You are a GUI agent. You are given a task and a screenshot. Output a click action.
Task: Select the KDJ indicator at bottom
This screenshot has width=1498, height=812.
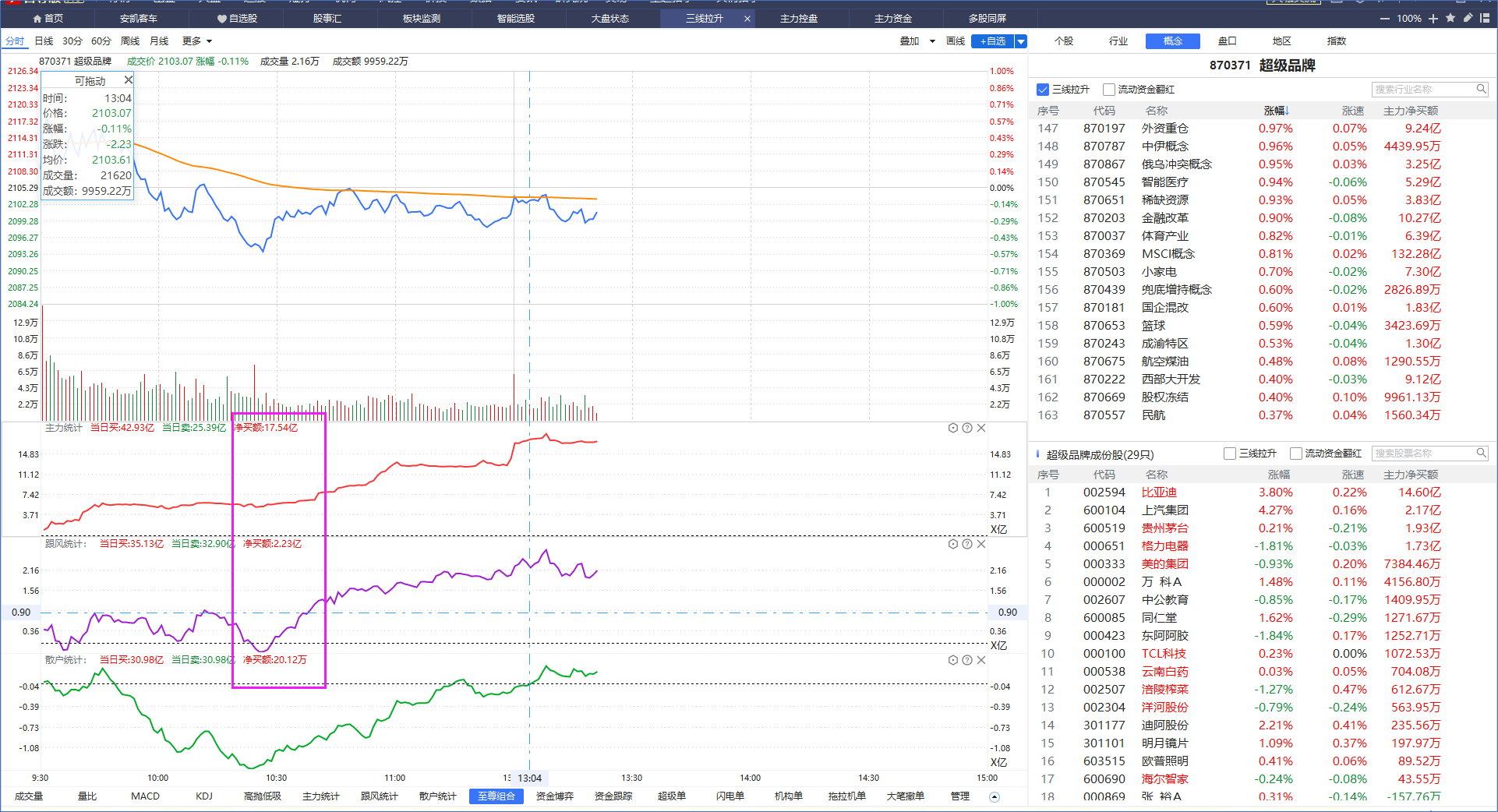[204, 796]
